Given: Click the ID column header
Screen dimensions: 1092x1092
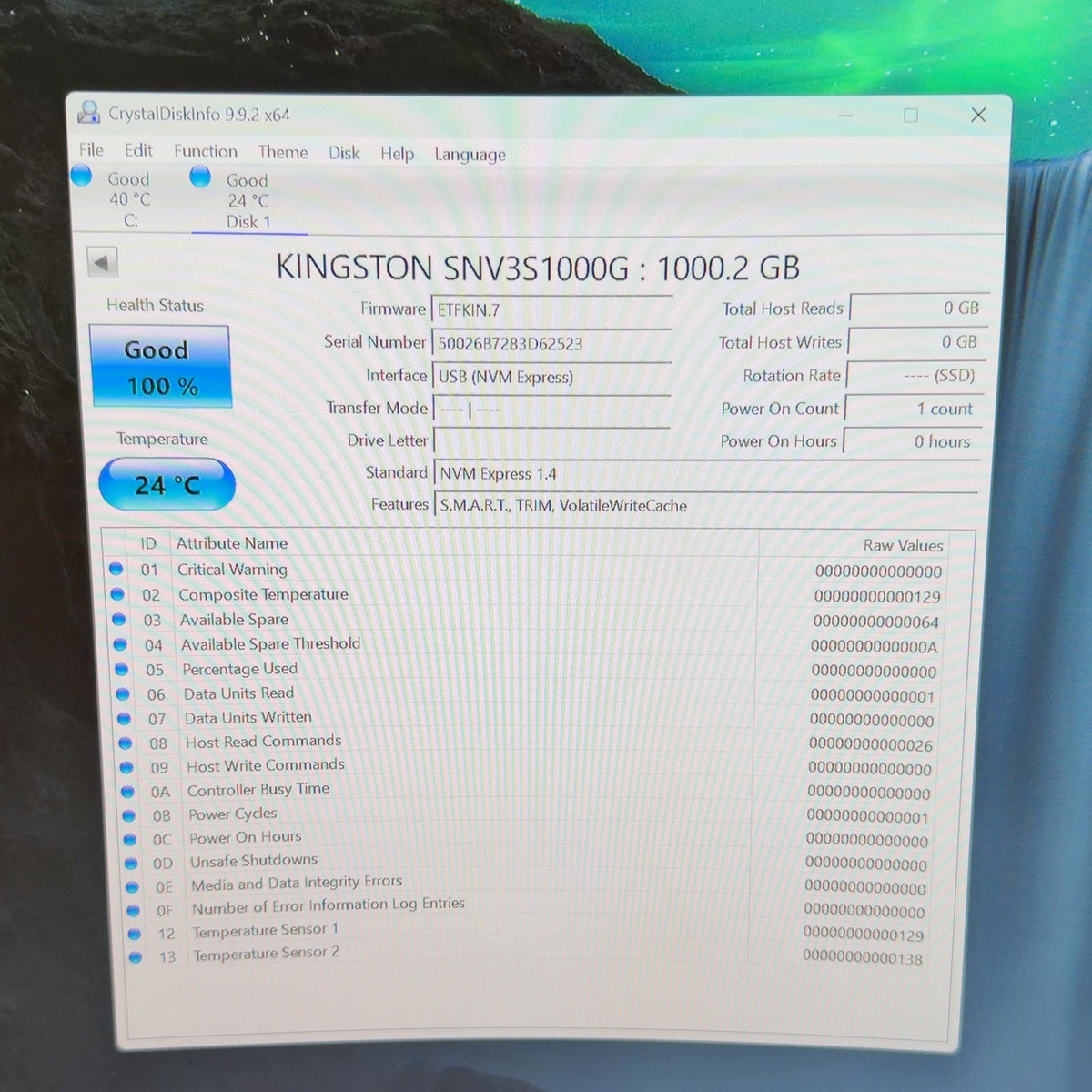Looking at the screenshot, I should click(147, 543).
